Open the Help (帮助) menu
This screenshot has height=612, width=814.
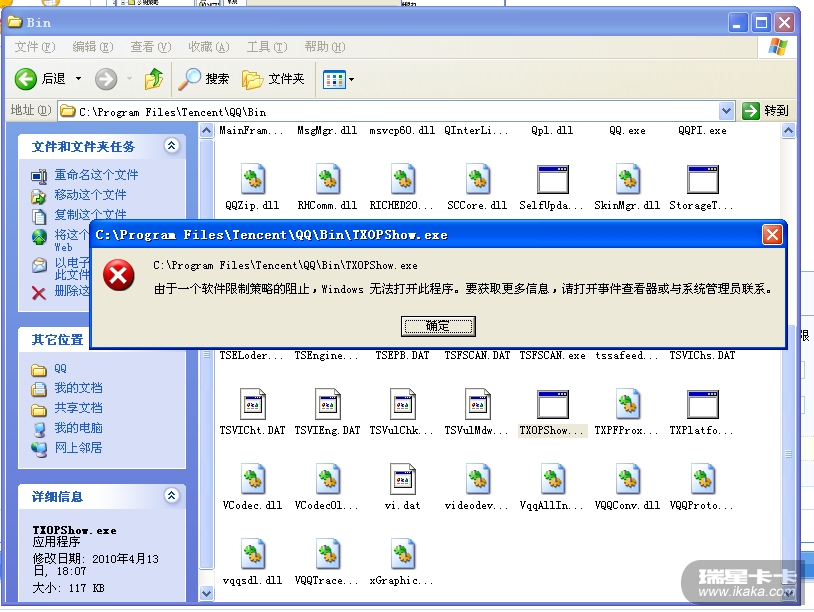[x=324, y=47]
